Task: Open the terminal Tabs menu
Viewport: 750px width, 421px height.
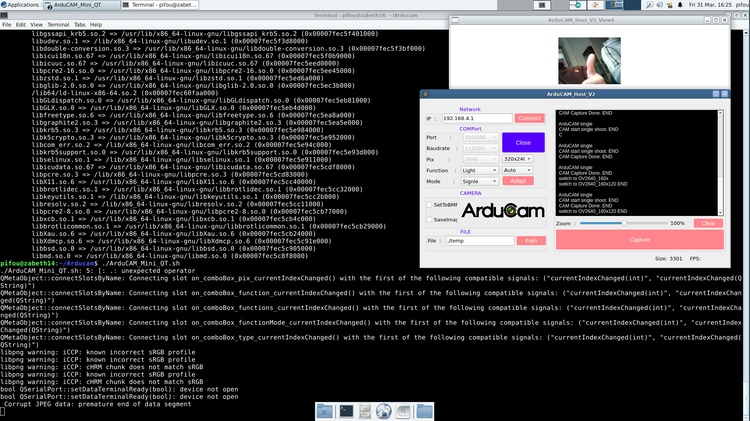Action: [79, 24]
